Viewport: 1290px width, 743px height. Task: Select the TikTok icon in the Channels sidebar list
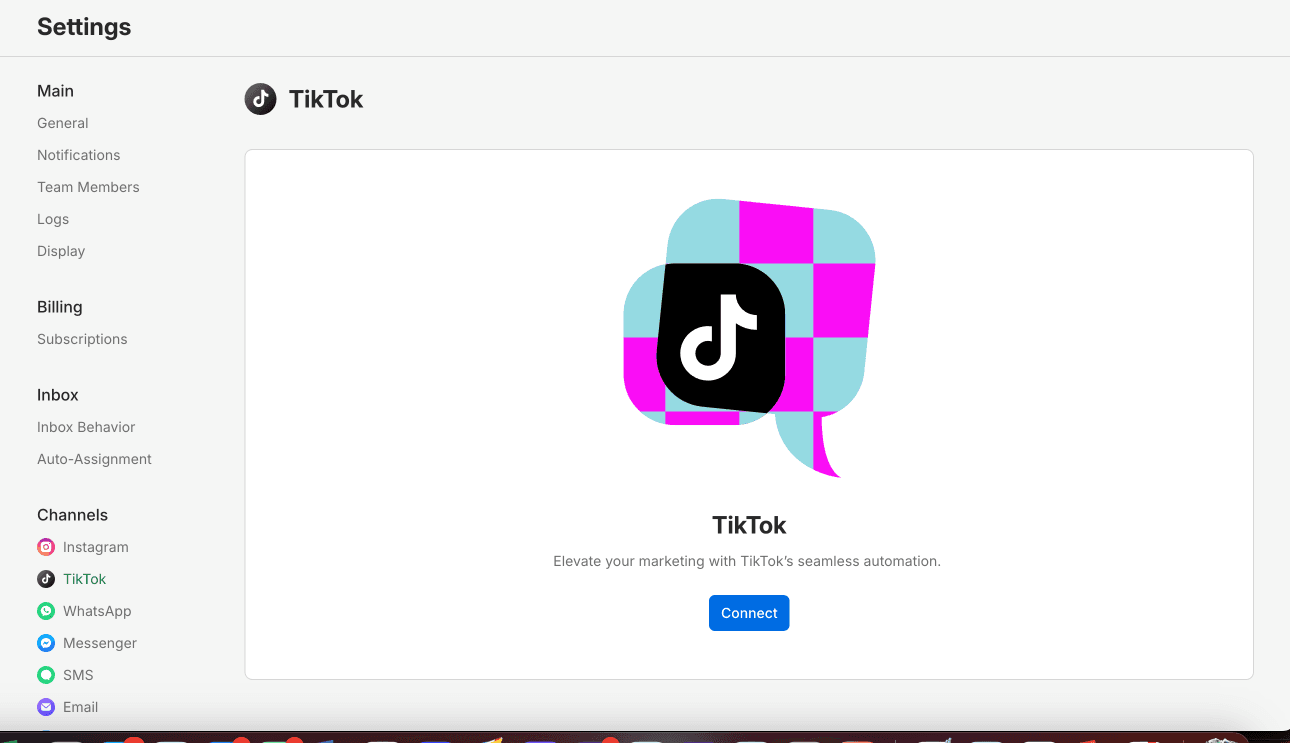46,579
